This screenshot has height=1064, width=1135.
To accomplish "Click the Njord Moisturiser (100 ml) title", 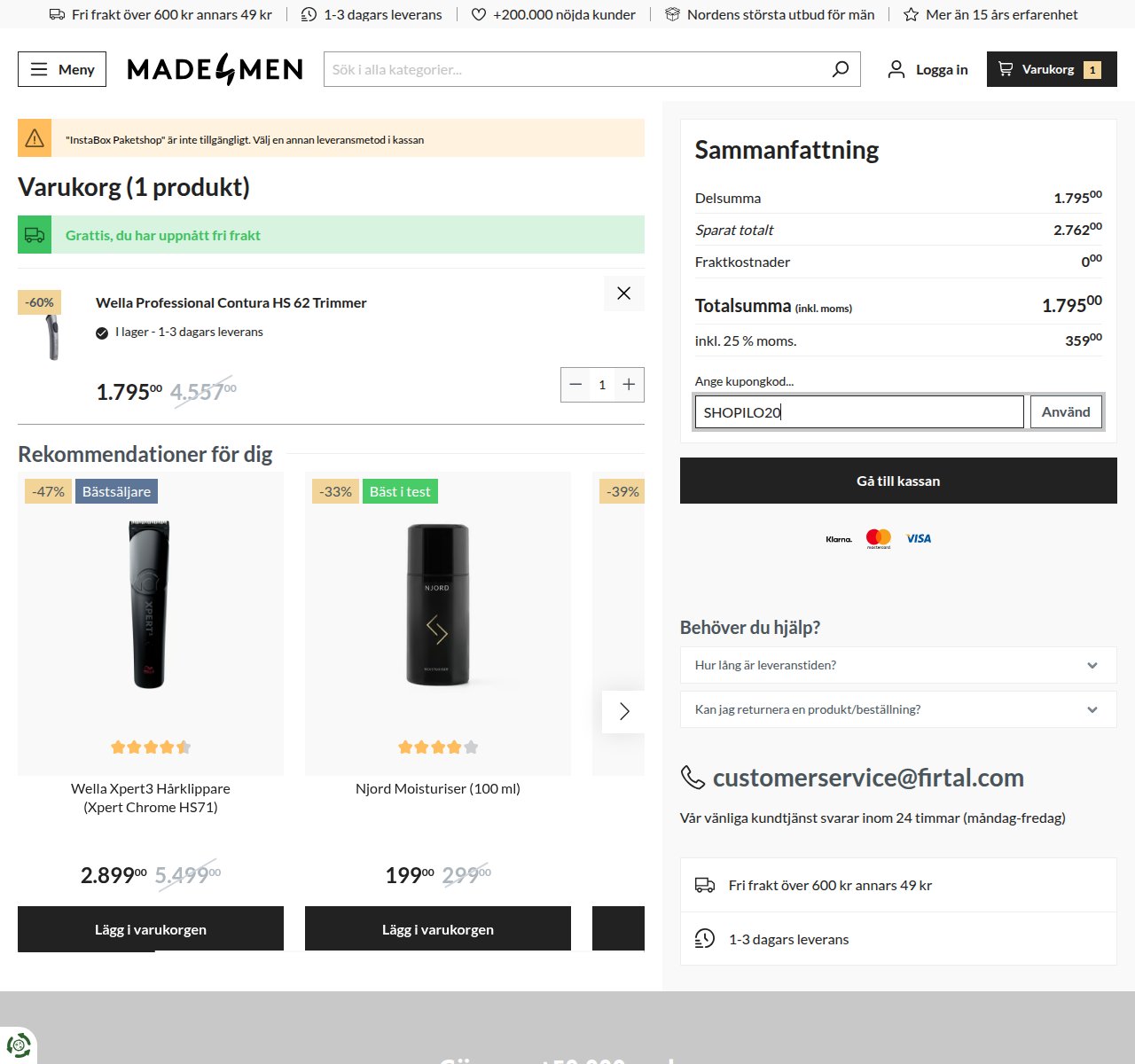I will click(x=438, y=788).
